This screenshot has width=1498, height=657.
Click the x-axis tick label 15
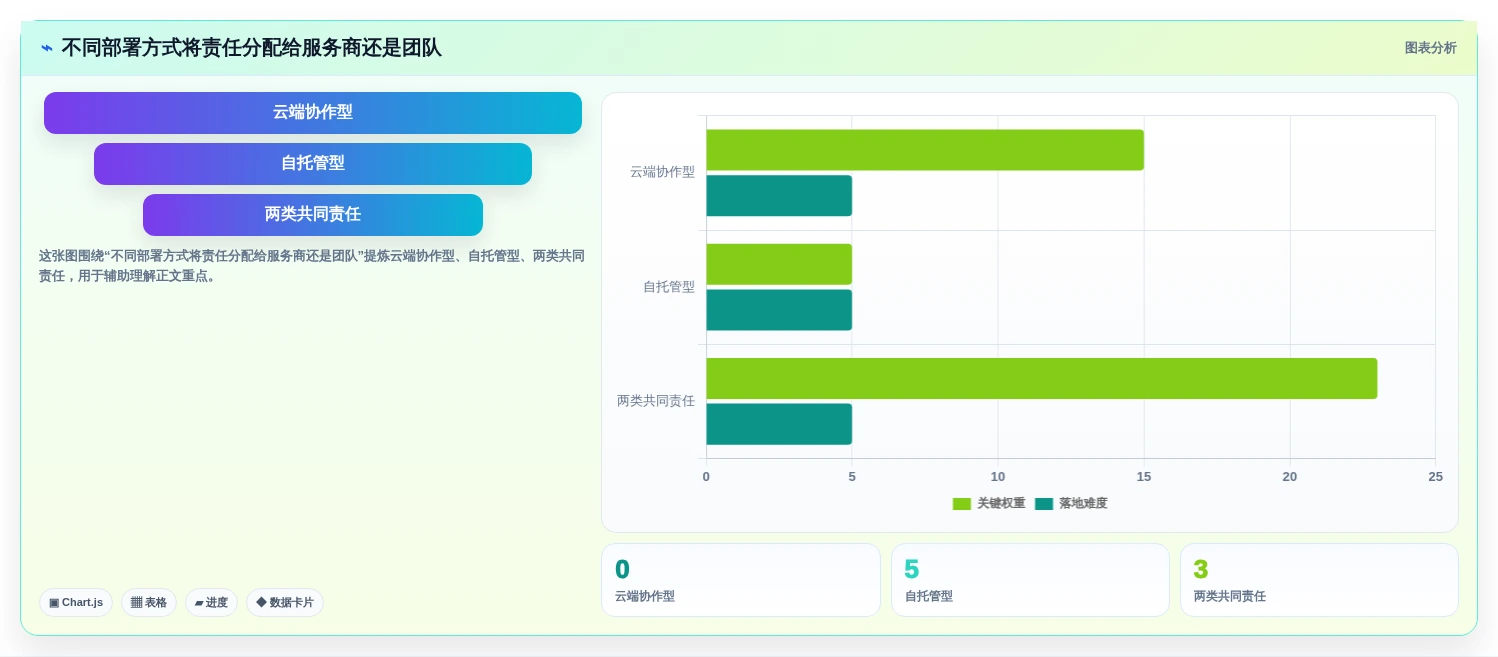pyautogui.click(x=1144, y=477)
